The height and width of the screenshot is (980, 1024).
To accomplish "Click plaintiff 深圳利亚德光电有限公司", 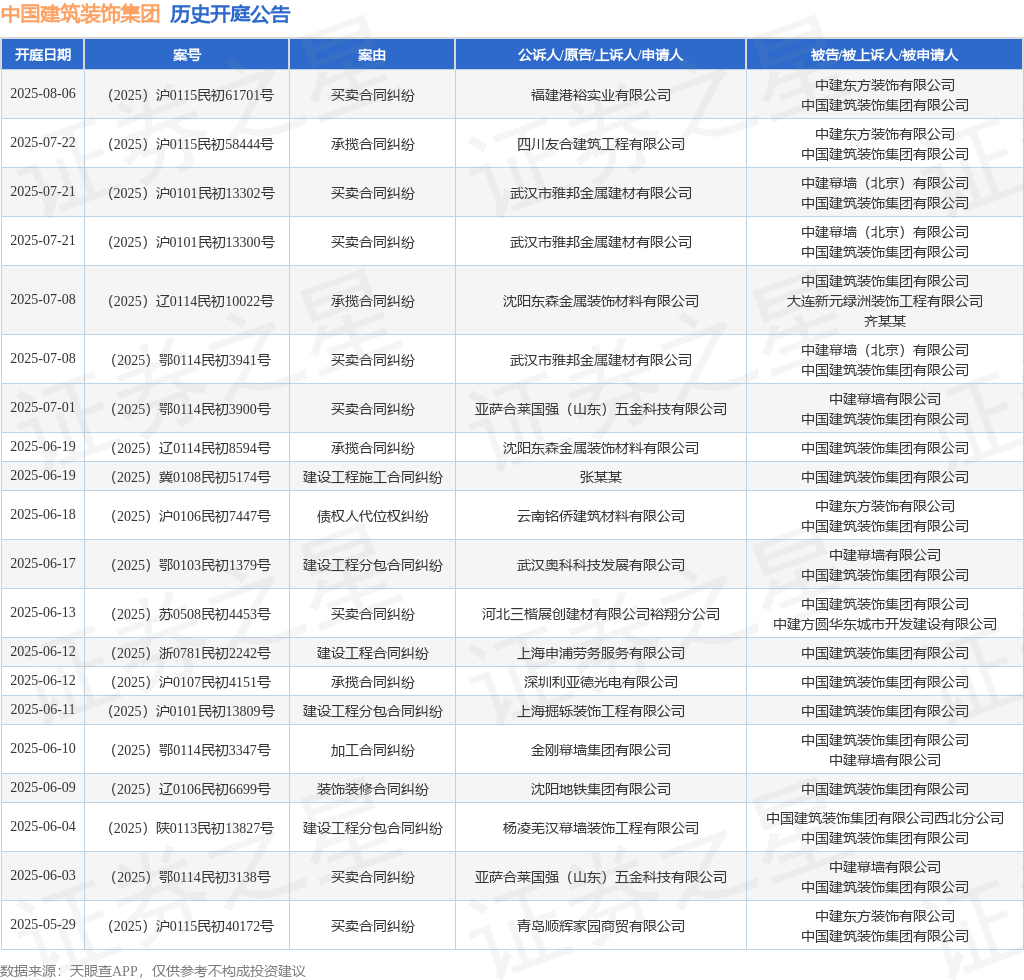I will [601, 682].
